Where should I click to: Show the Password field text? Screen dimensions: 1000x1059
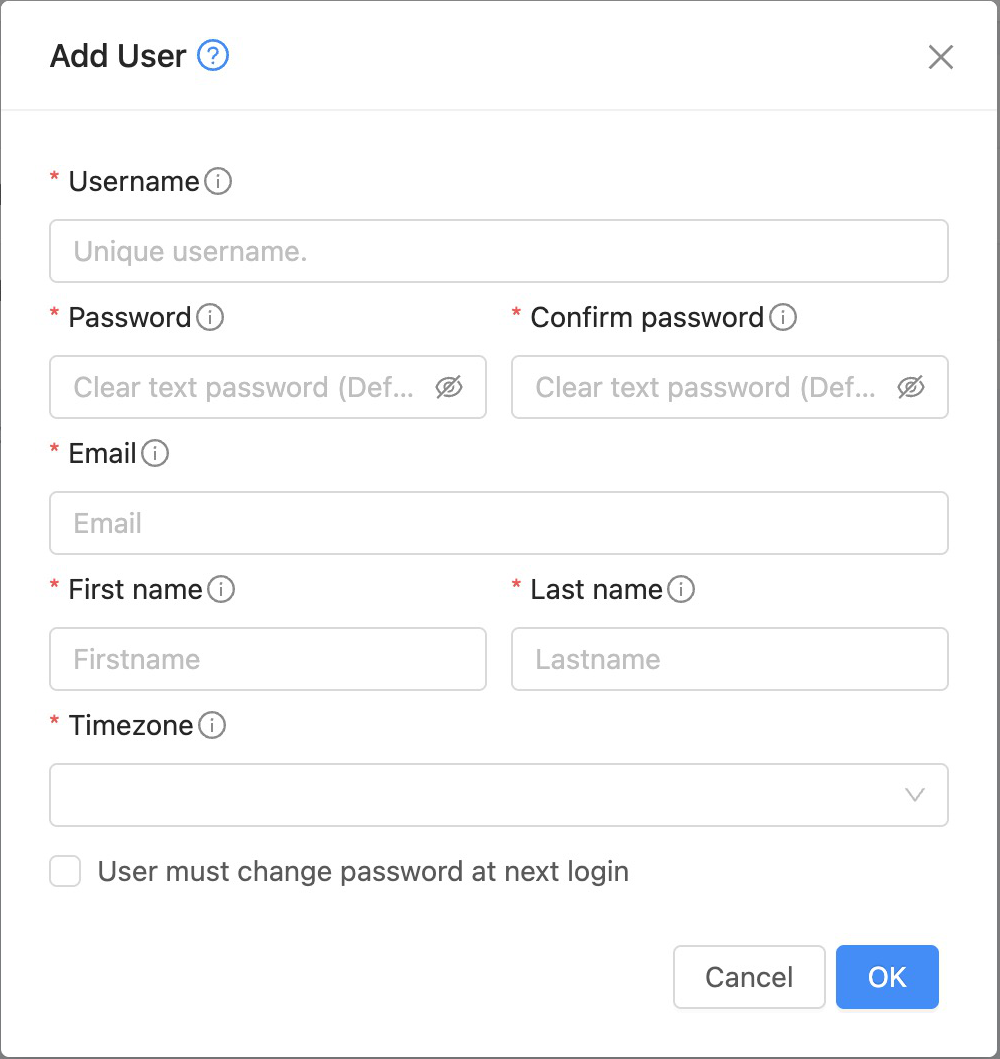[449, 387]
